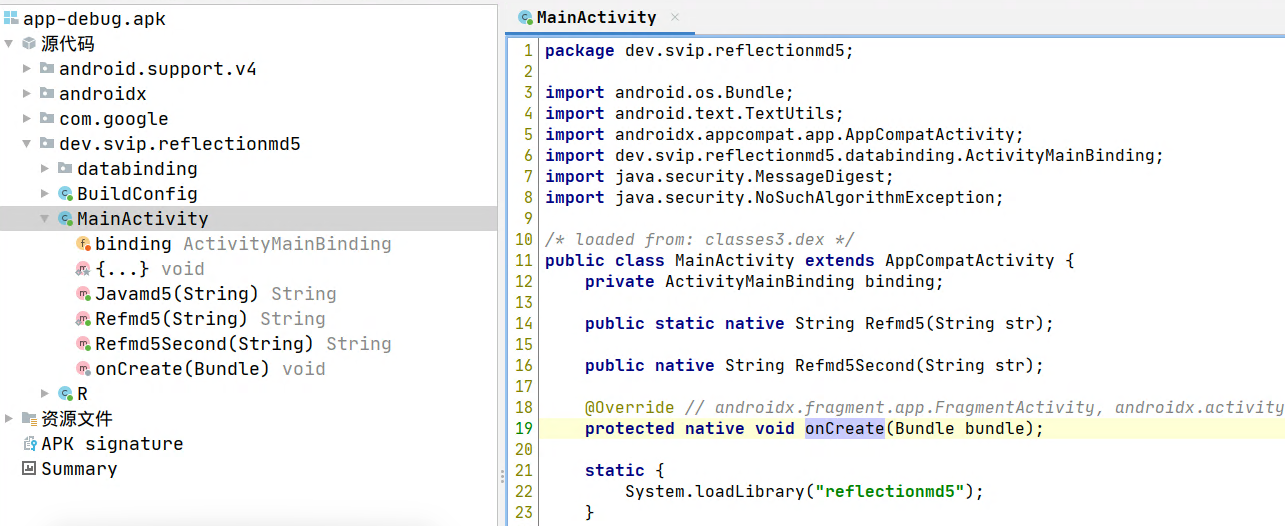Click the MainActivity class icon in tree
This screenshot has width=1285, height=526.
[65, 219]
